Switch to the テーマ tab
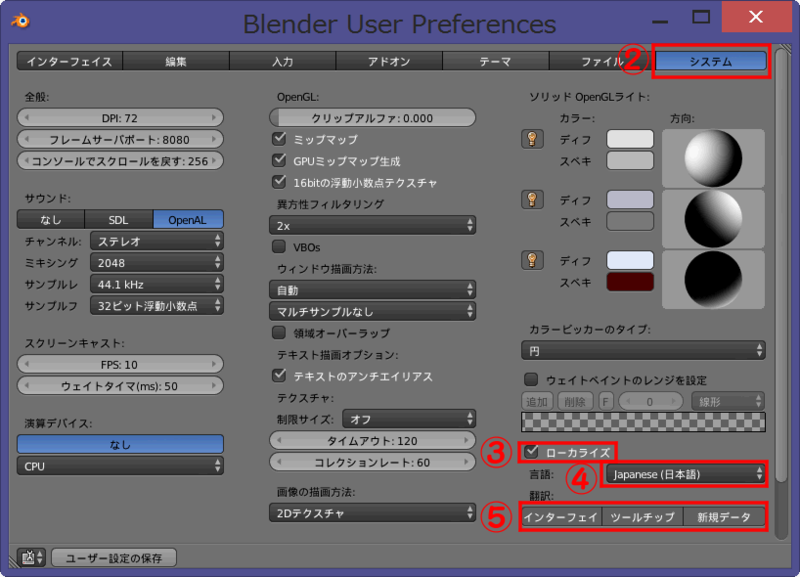800x577 pixels. click(496, 61)
